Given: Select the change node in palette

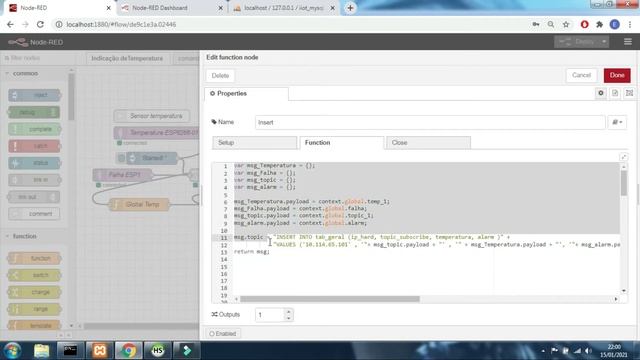Looking at the screenshot, I should point(35,292).
